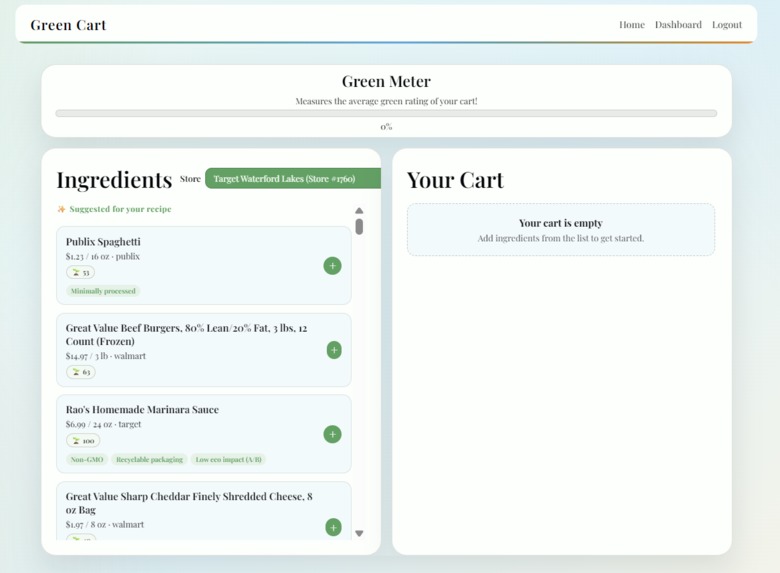Add Great Value Sharp Cheddar Cheese to cart
This screenshot has height=573, width=780.
click(333, 527)
